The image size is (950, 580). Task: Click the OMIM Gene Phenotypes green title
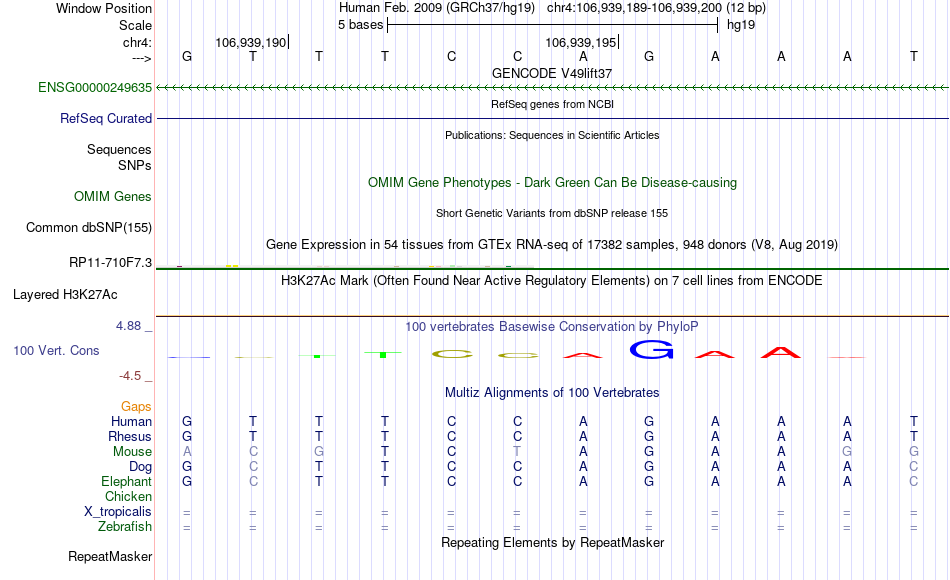point(552,182)
